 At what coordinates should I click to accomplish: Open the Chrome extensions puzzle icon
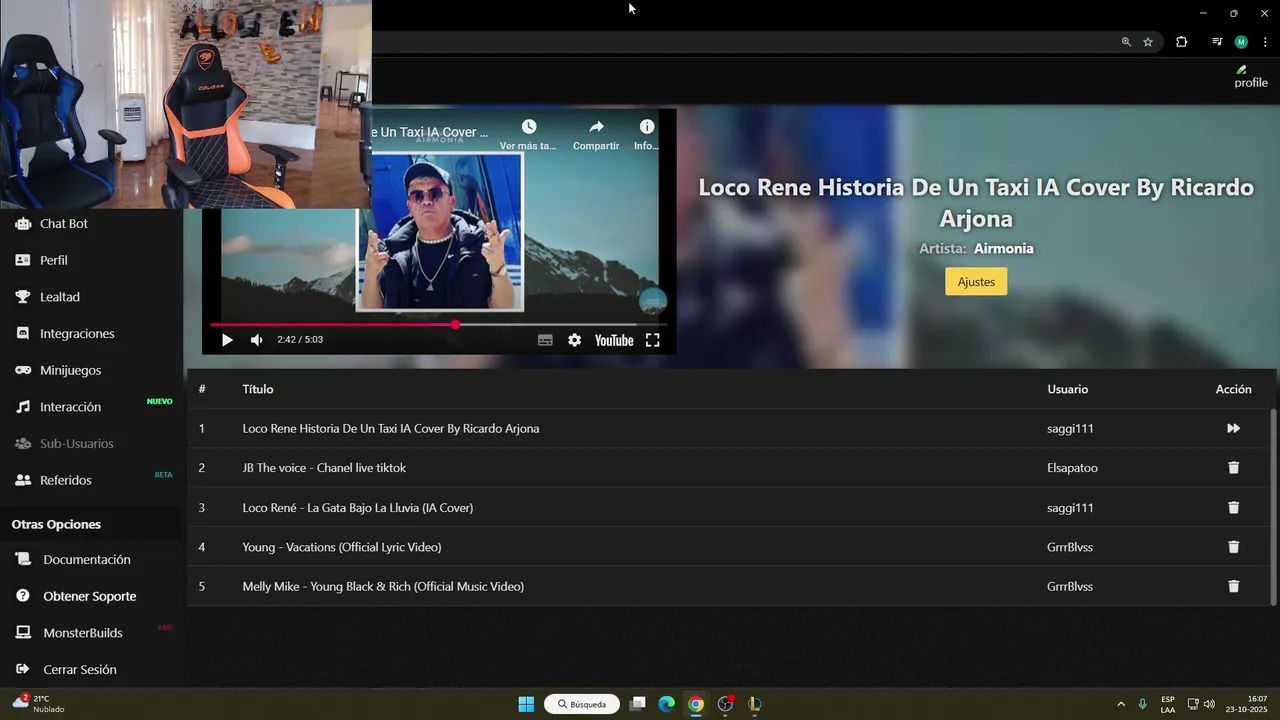(1181, 42)
